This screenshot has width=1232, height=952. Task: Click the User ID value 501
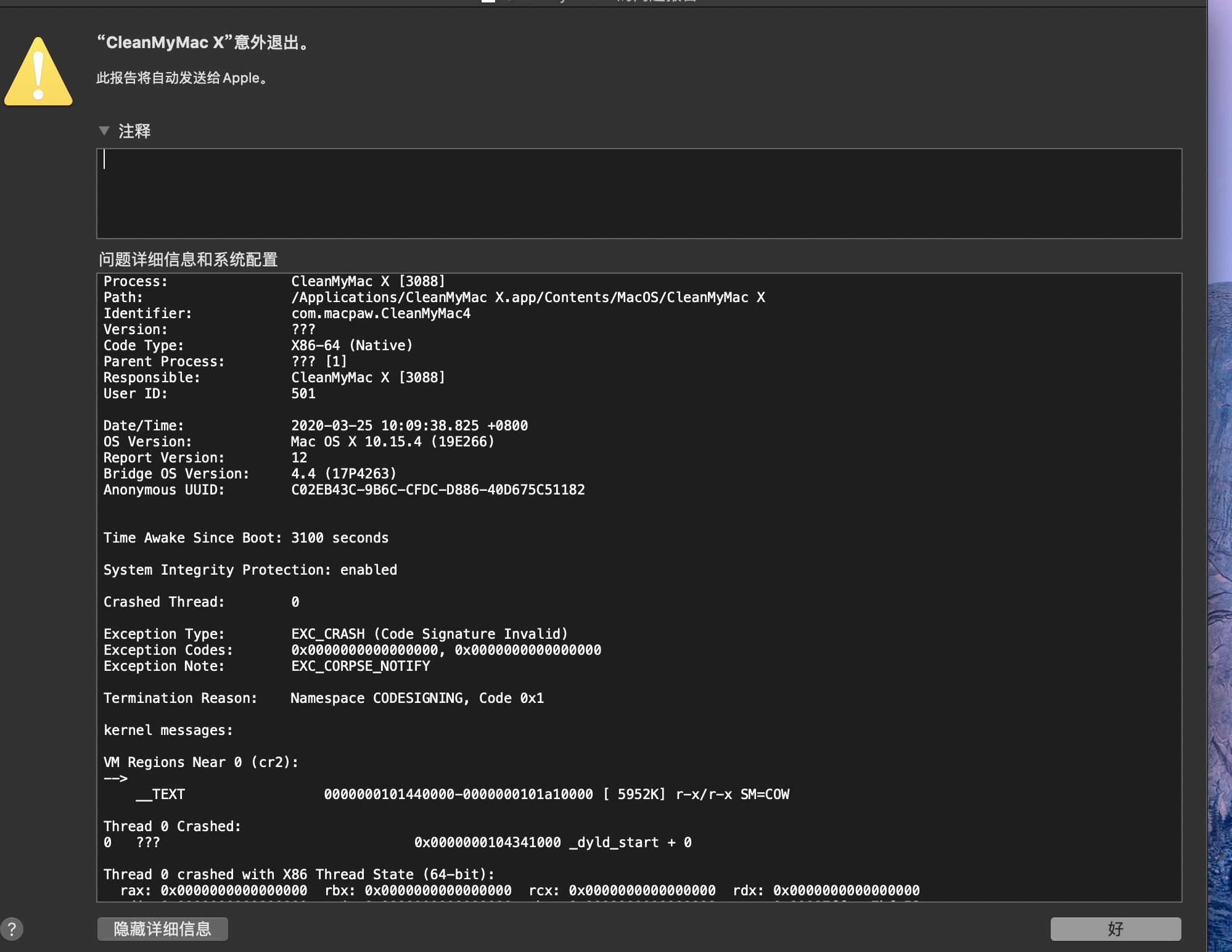point(303,393)
